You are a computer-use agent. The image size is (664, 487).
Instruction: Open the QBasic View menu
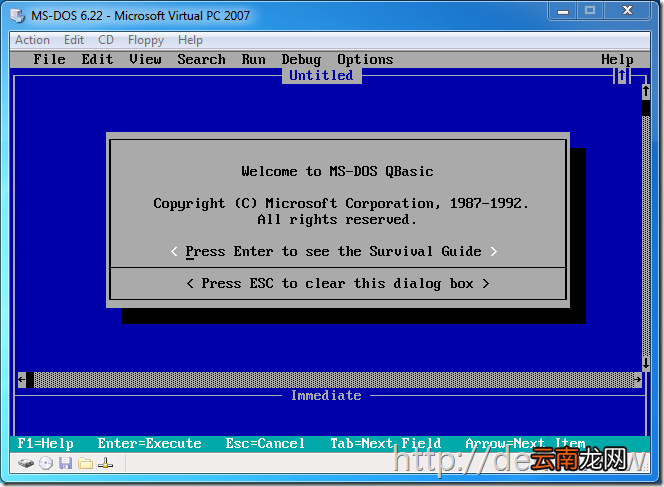(x=145, y=59)
